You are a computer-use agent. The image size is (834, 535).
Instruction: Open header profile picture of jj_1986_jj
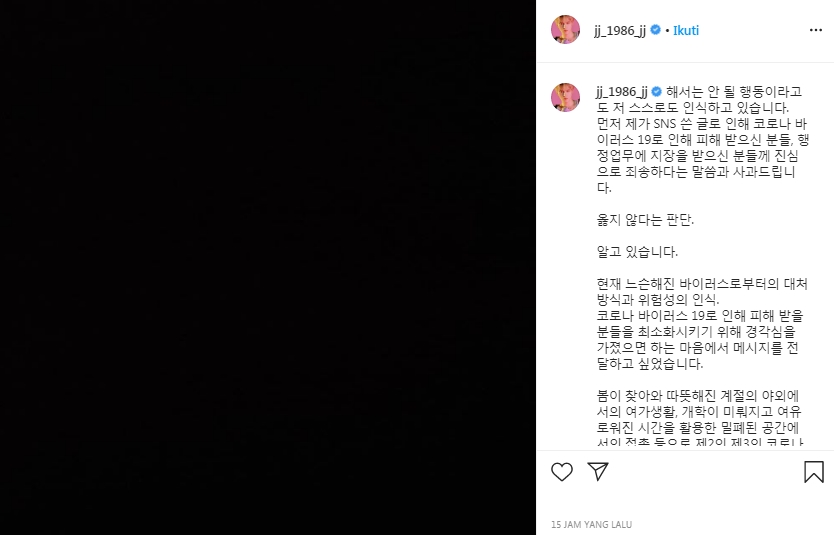[x=565, y=30]
